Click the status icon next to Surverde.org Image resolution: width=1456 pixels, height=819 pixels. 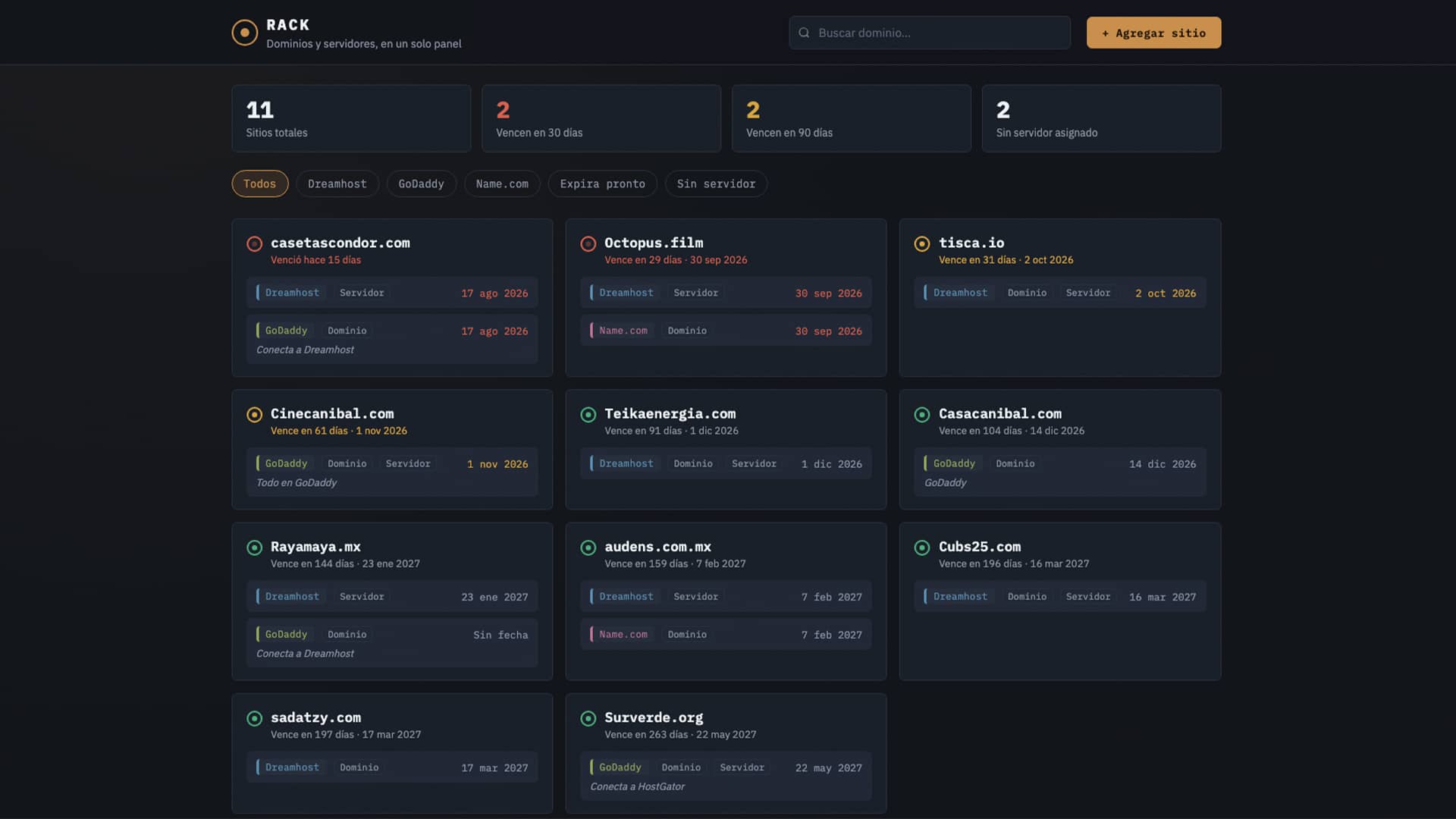(x=588, y=718)
